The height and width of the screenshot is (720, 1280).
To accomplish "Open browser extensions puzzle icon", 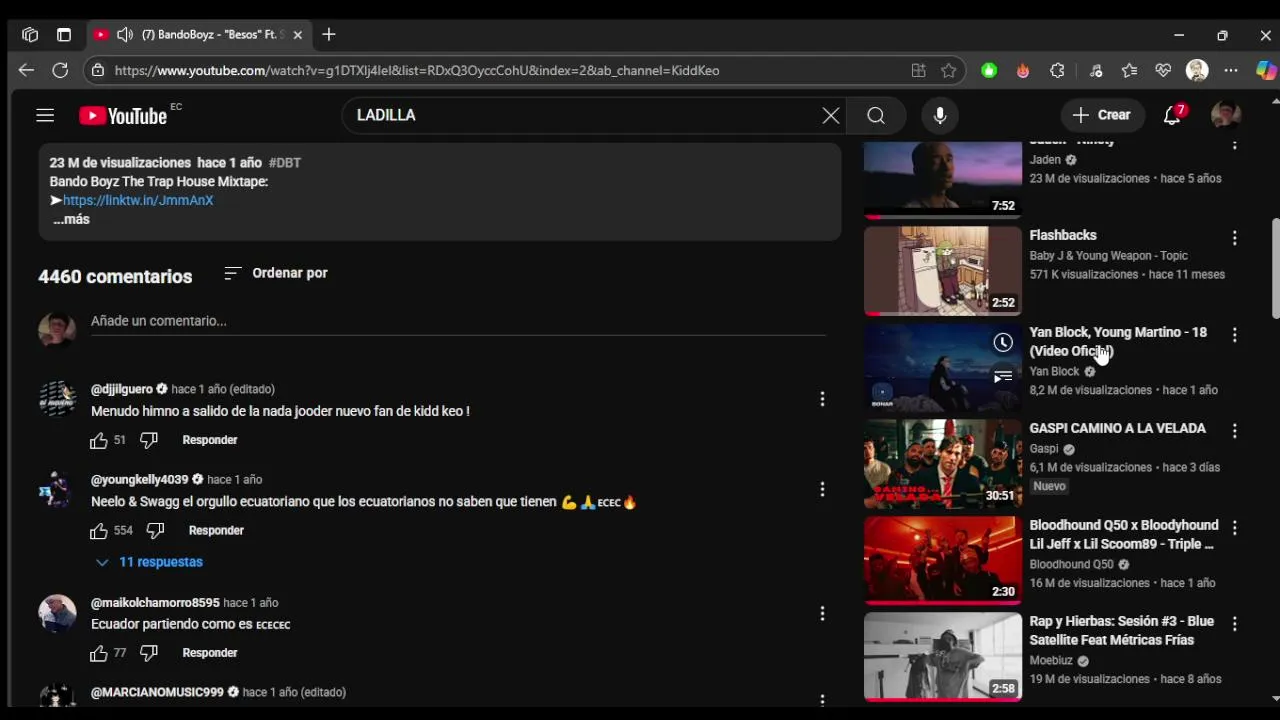I will [x=1057, y=70].
